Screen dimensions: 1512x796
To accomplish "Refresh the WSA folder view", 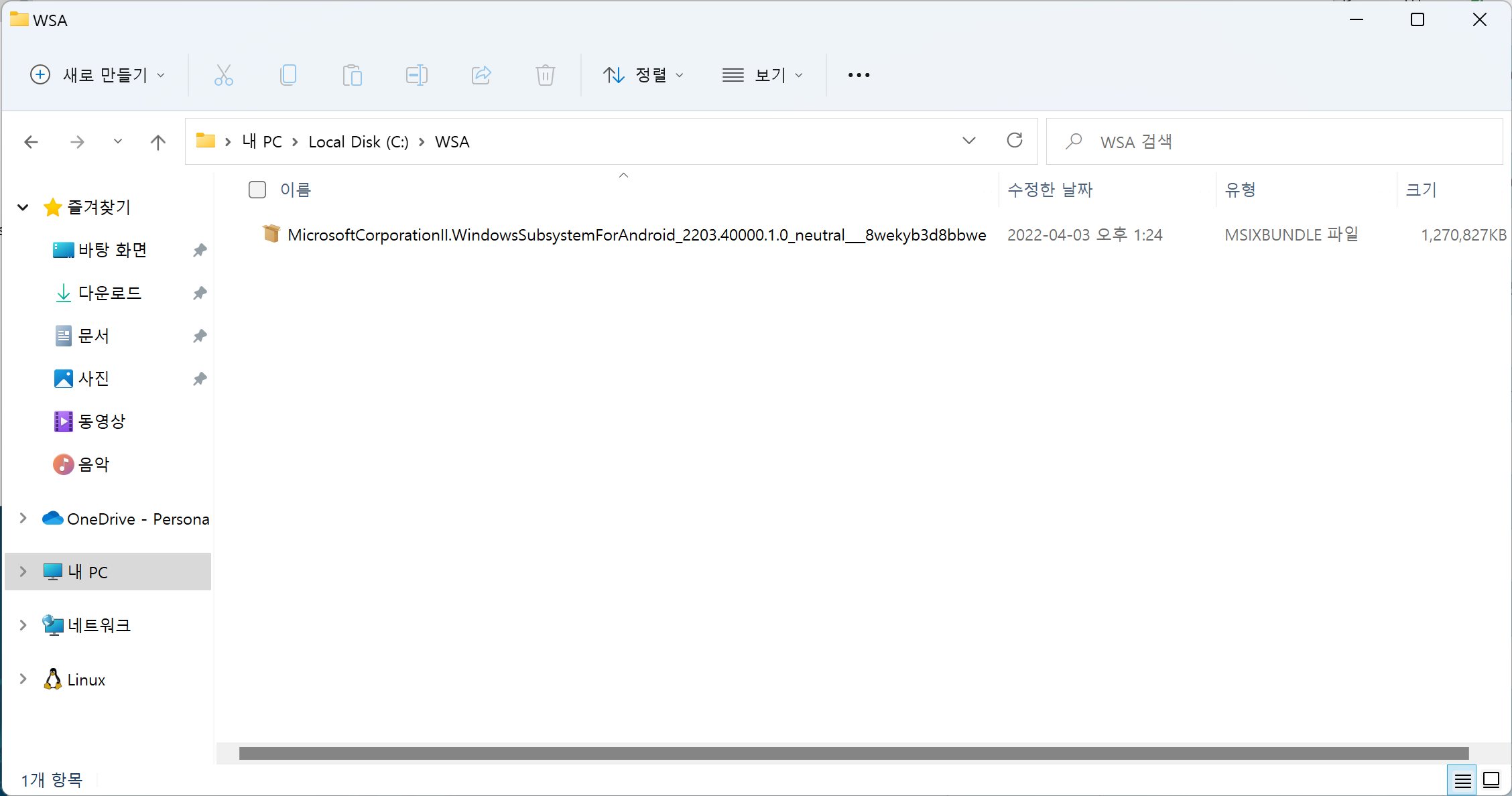I will tap(1015, 141).
